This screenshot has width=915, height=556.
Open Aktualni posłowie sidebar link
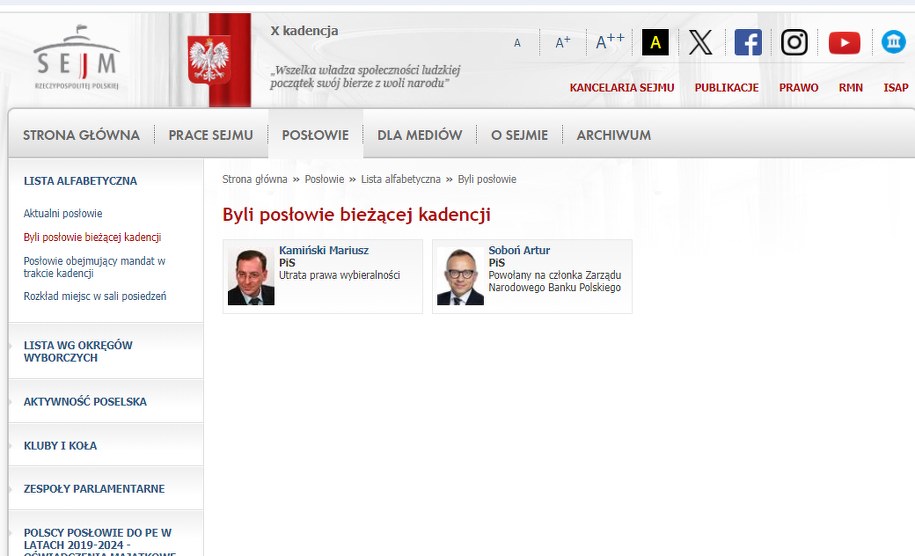62,214
